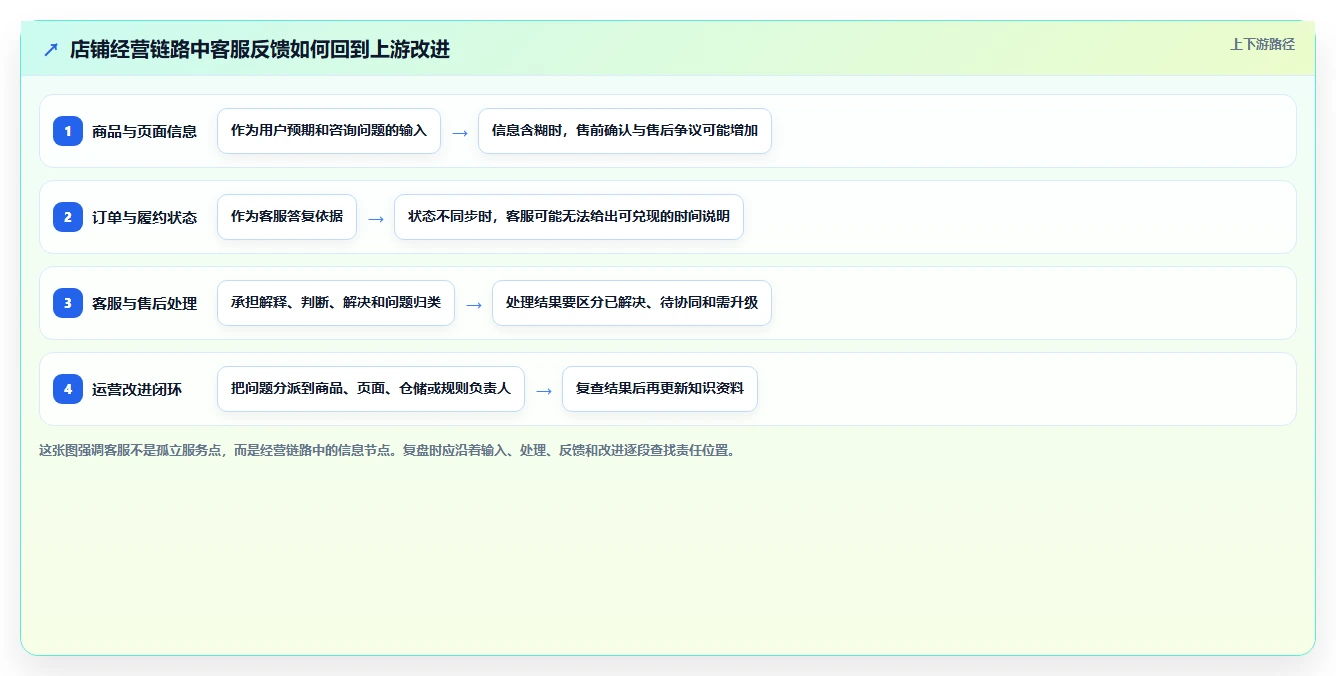The width and height of the screenshot is (1336, 676).
Task: Click the 复查结果后再更新知识资料 box
Action: 660,389
